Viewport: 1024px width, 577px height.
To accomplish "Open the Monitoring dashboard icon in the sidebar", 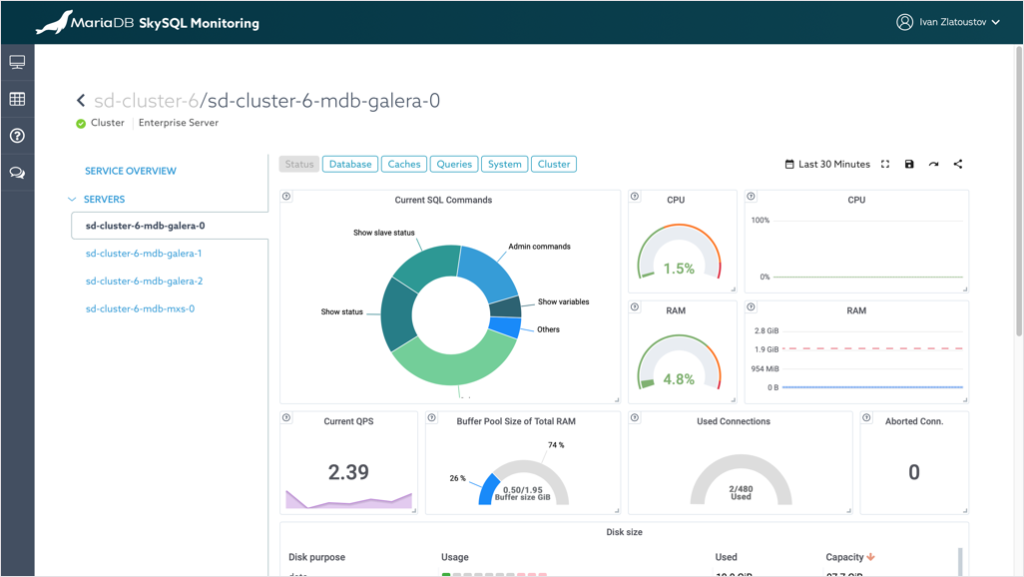I will pyautogui.click(x=16, y=61).
